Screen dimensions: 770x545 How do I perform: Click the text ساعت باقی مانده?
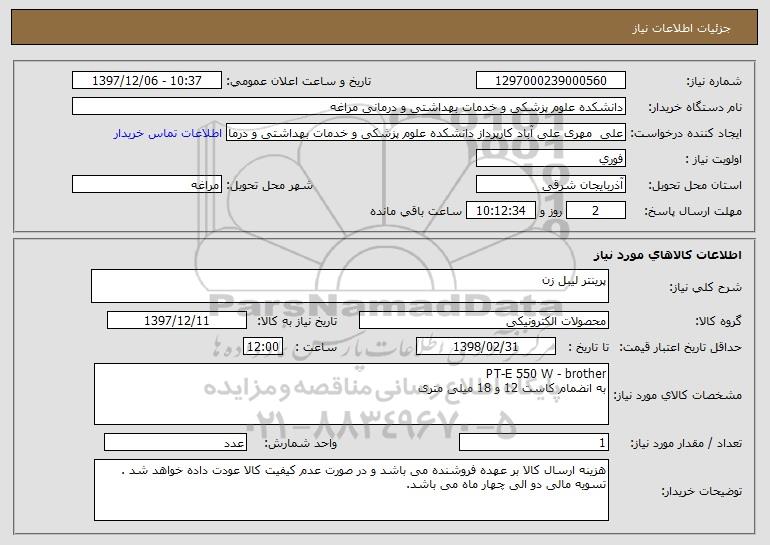pos(416,212)
